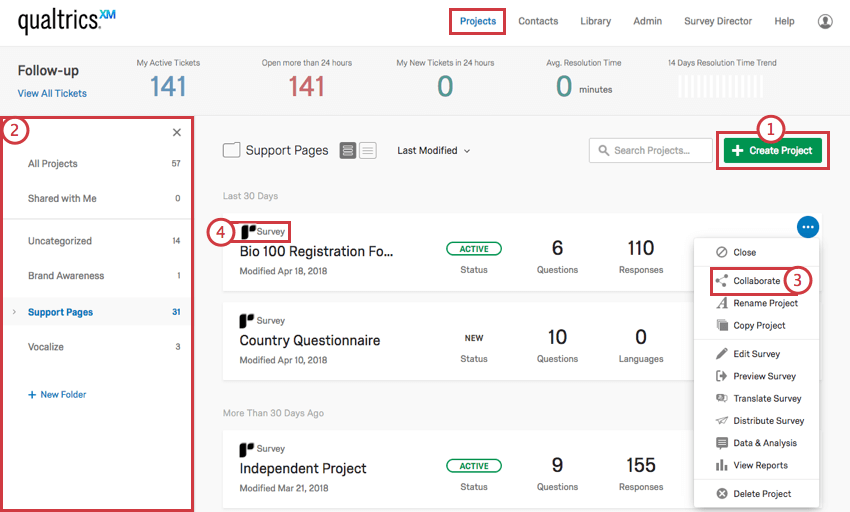Click the Qualtrics XM logo
The image size is (850, 512).
[x=67, y=21]
